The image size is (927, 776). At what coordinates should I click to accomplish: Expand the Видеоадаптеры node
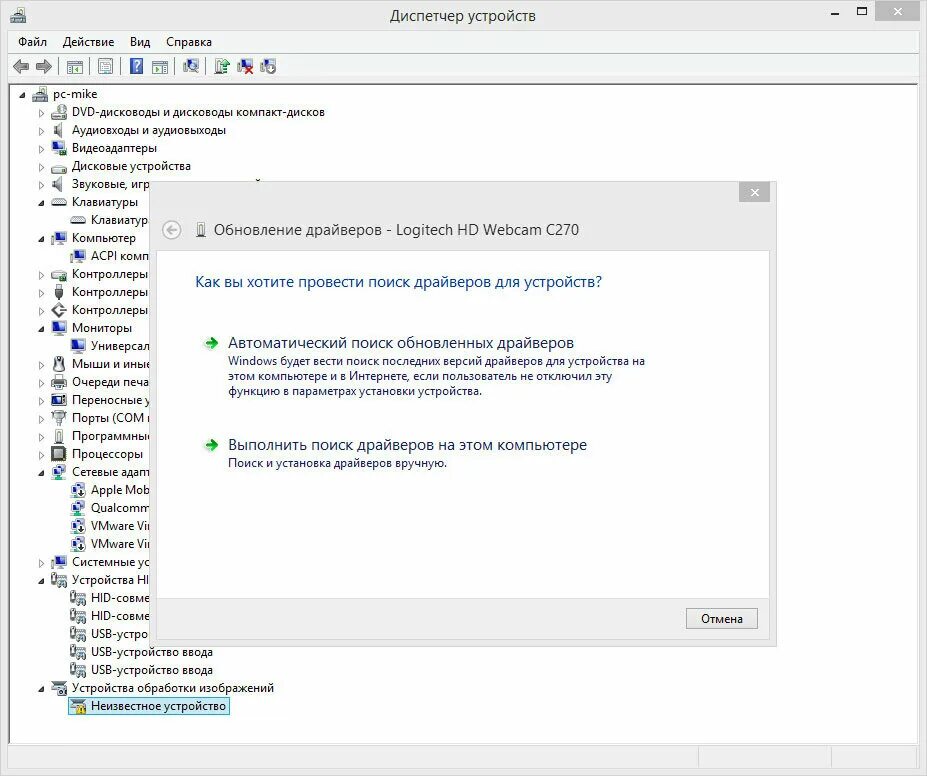coord(41,149)
